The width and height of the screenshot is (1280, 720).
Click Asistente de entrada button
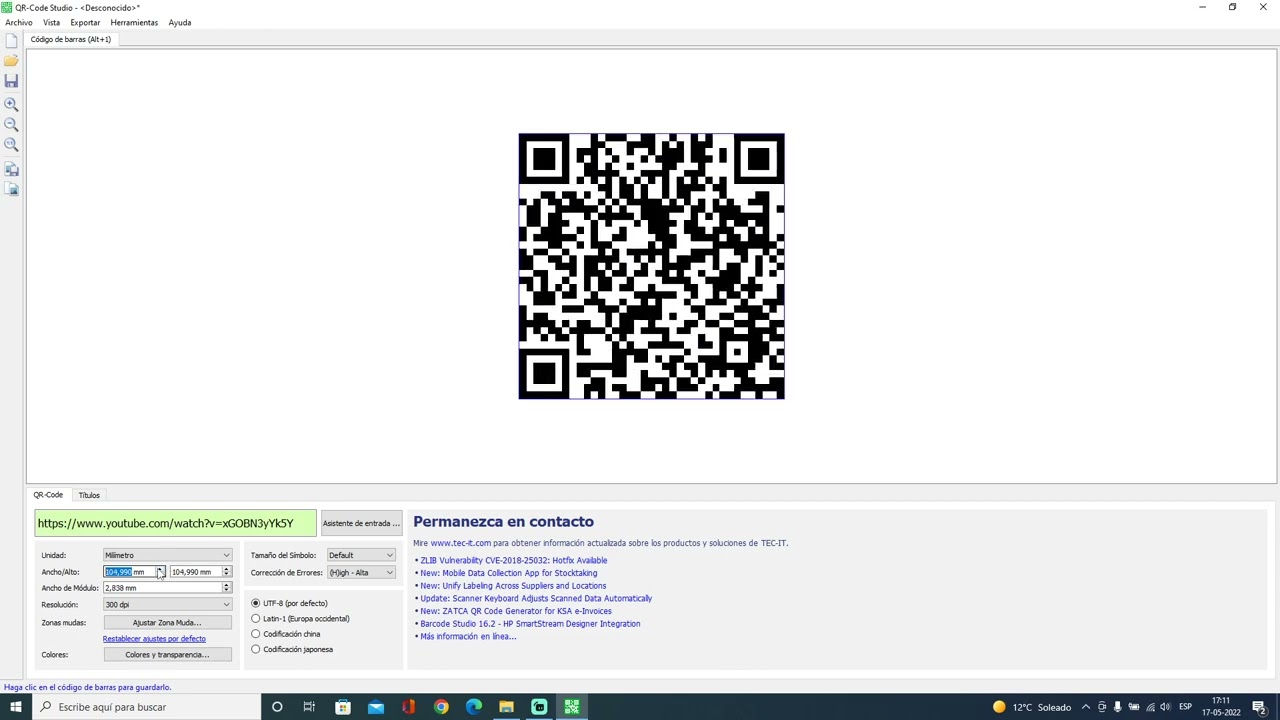[361, 523]
